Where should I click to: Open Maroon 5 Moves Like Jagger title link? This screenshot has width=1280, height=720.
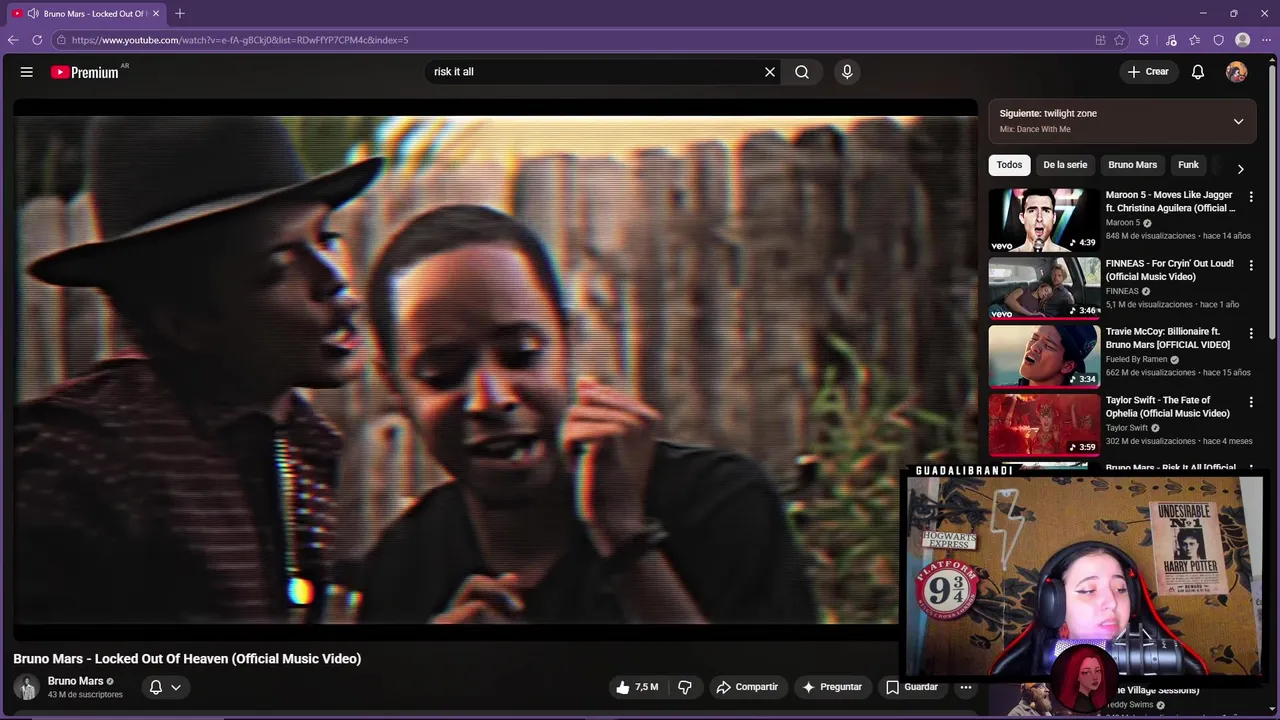(1170, 201)
